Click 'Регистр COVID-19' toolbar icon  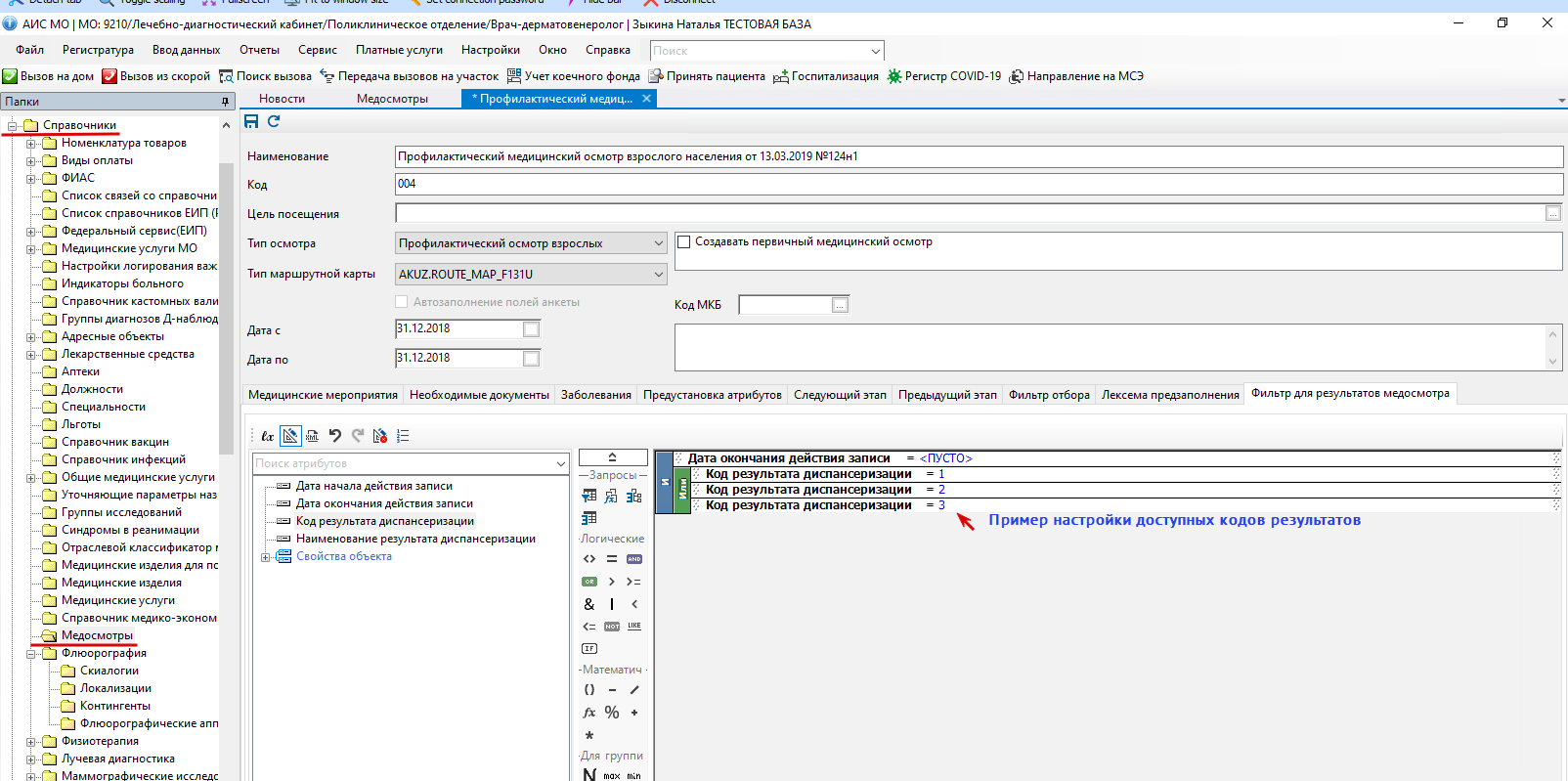pyautogui.click(x=894, y=76)
